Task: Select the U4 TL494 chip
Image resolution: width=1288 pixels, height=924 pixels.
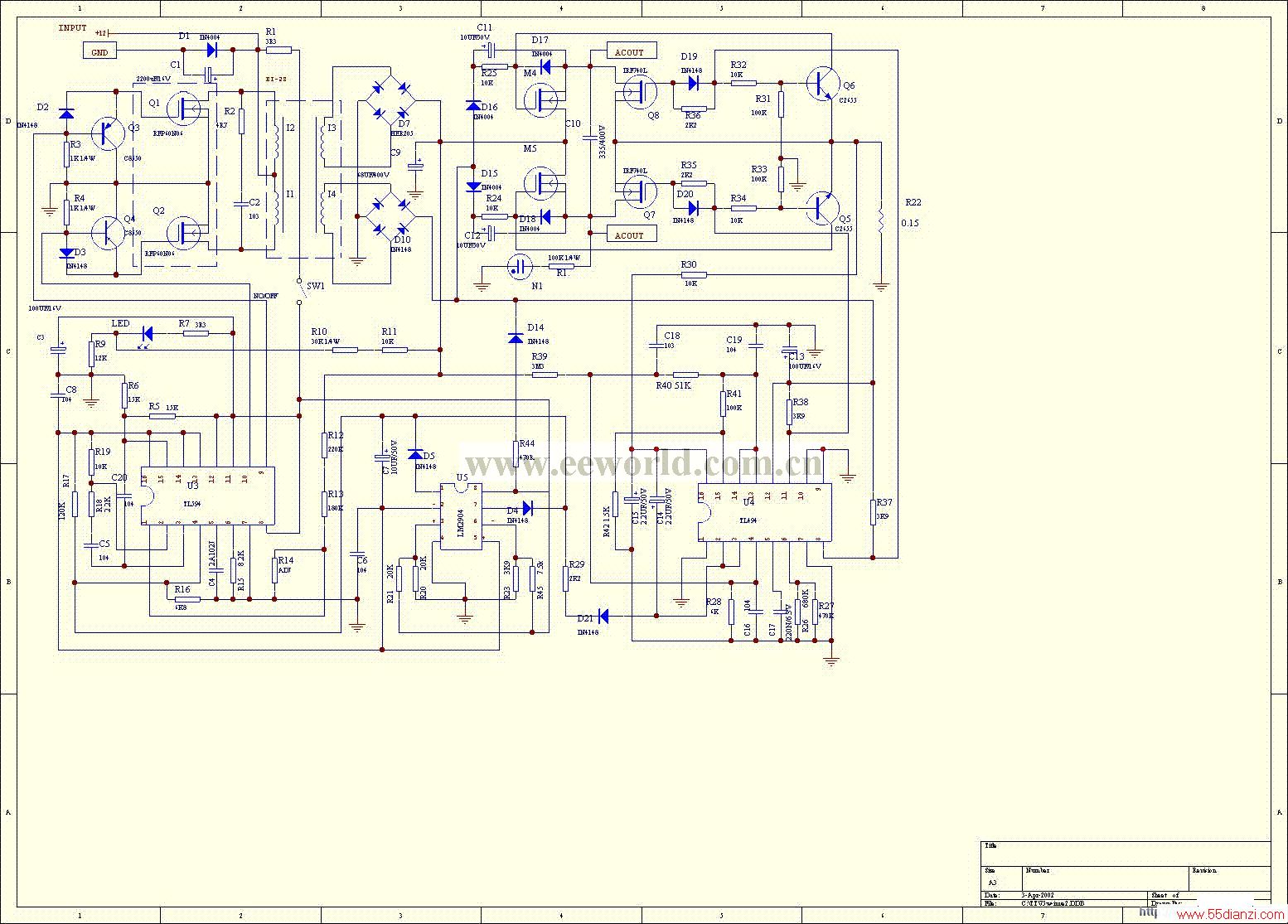Action: (764, 512)
